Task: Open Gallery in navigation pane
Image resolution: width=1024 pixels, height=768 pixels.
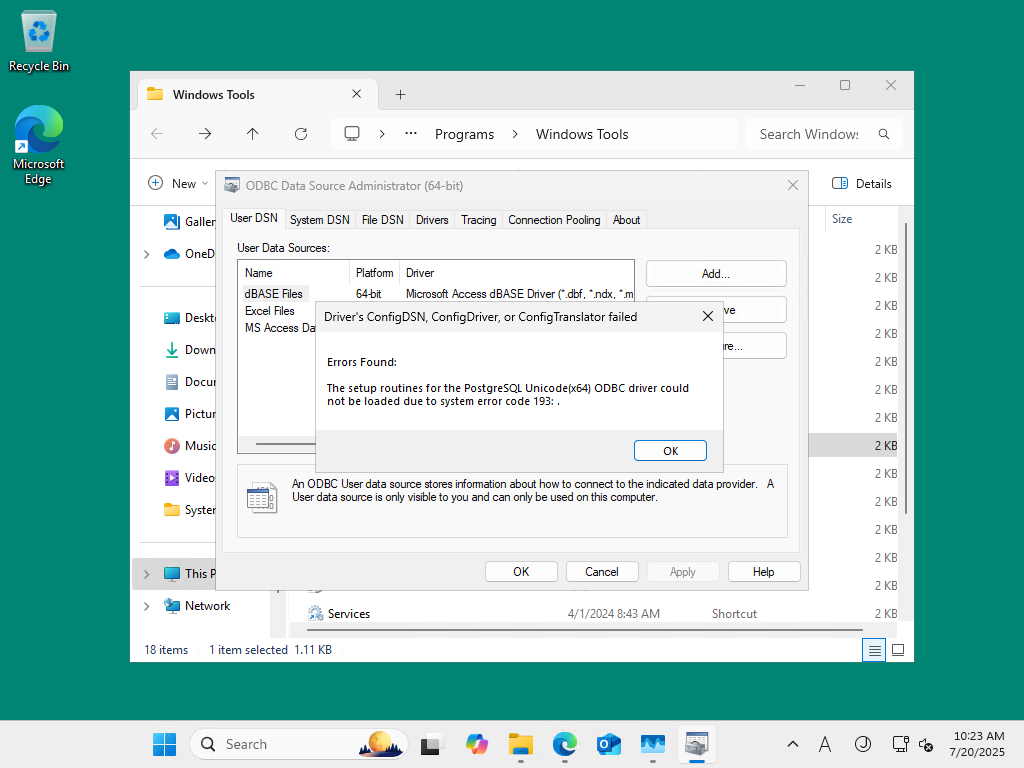Action: coord(189,221)
